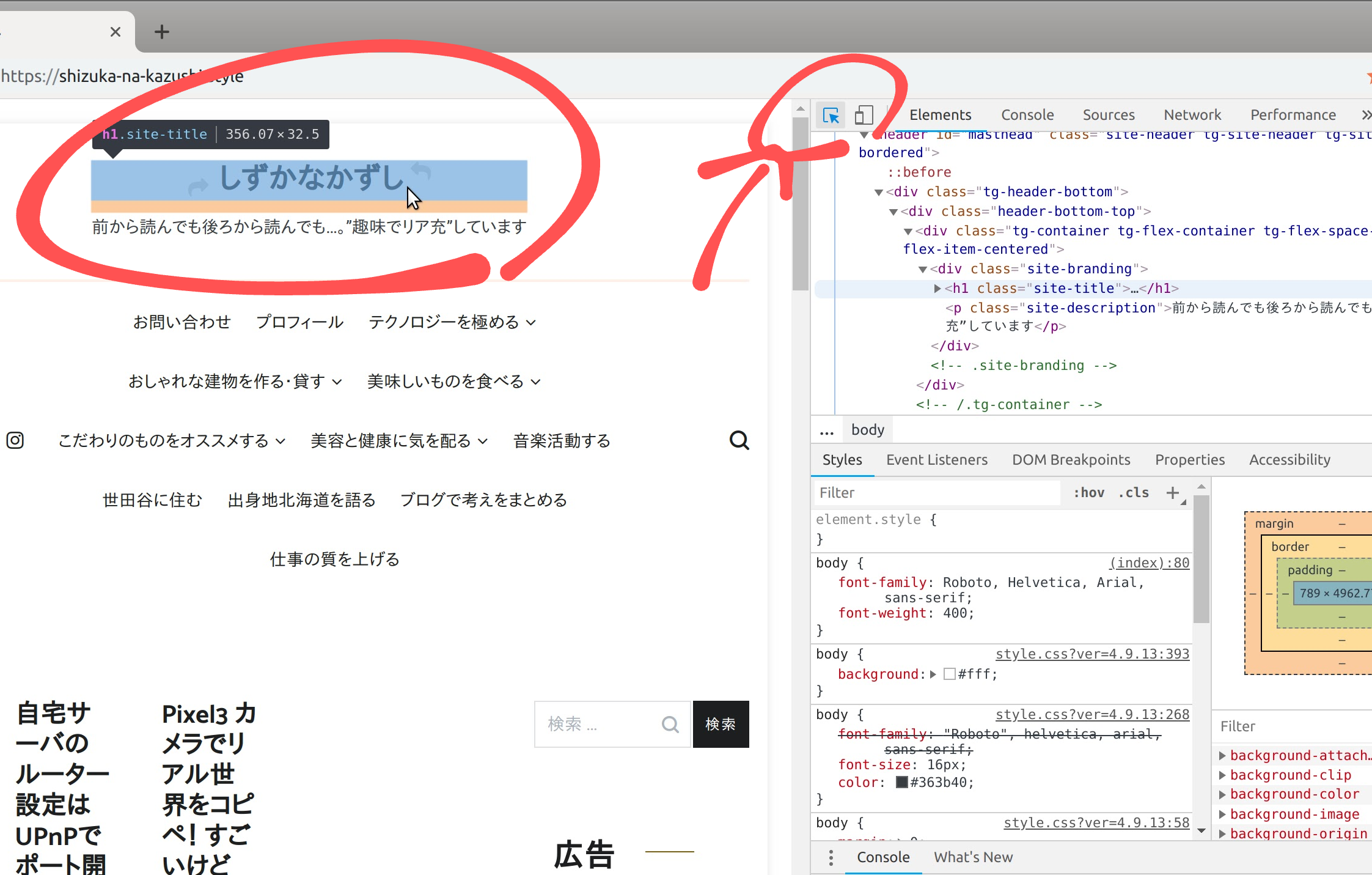Open the しずかなかずし site title link
Image resolution: width=1372 pixels, height=875 pixels.
pos(310,178)
